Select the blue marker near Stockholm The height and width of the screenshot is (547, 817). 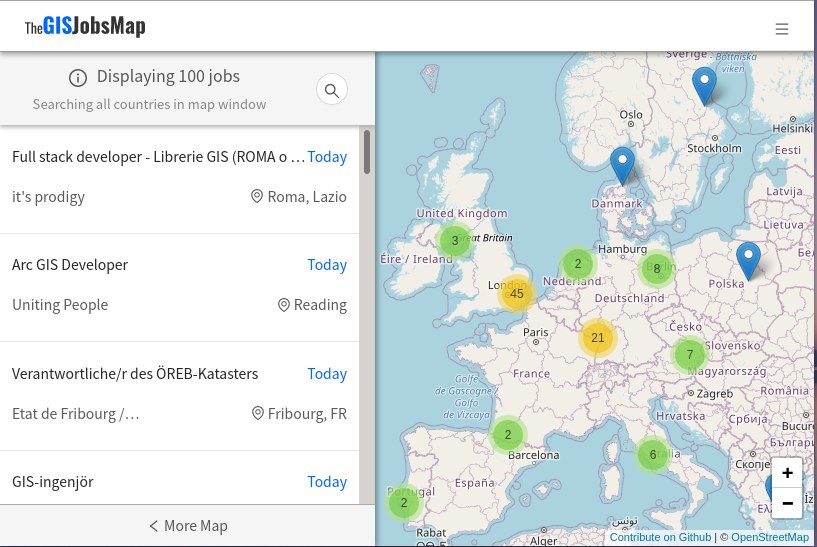pyautogui.click(x=704, y=86)
